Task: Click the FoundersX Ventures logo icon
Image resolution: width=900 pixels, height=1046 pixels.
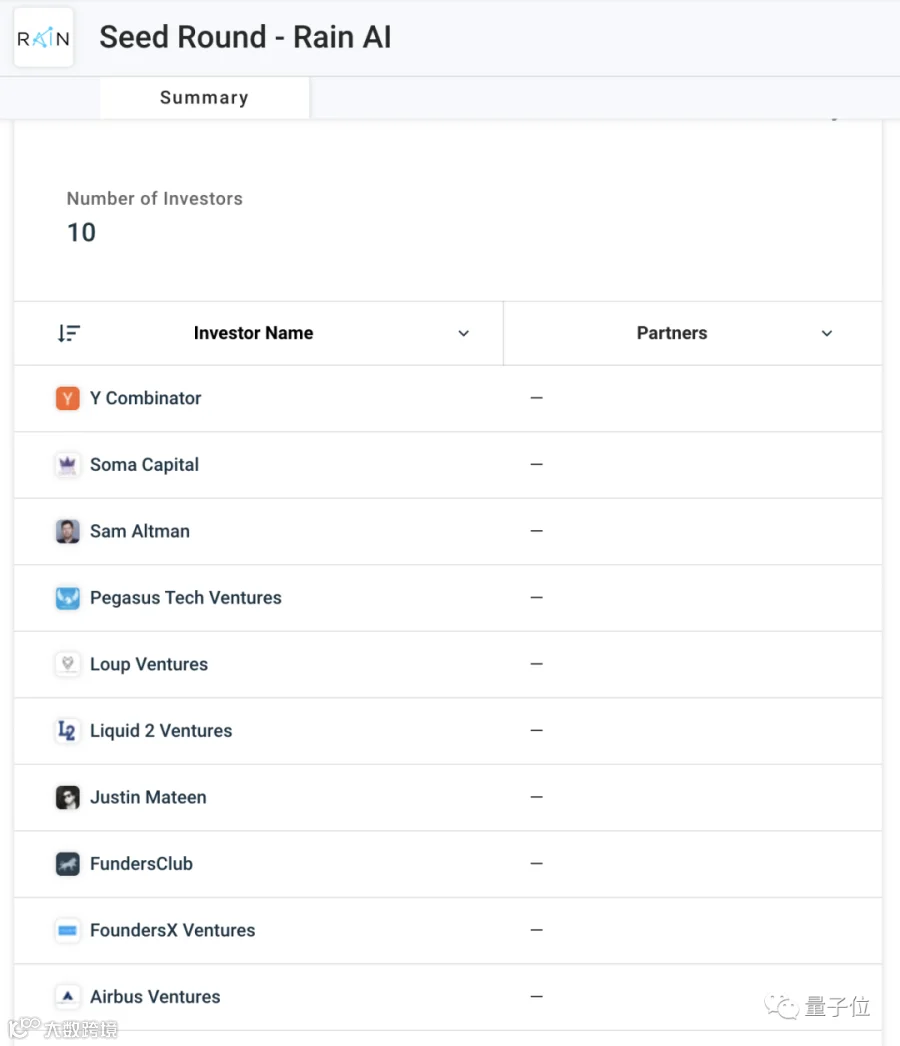Action: tap(67, 930)
